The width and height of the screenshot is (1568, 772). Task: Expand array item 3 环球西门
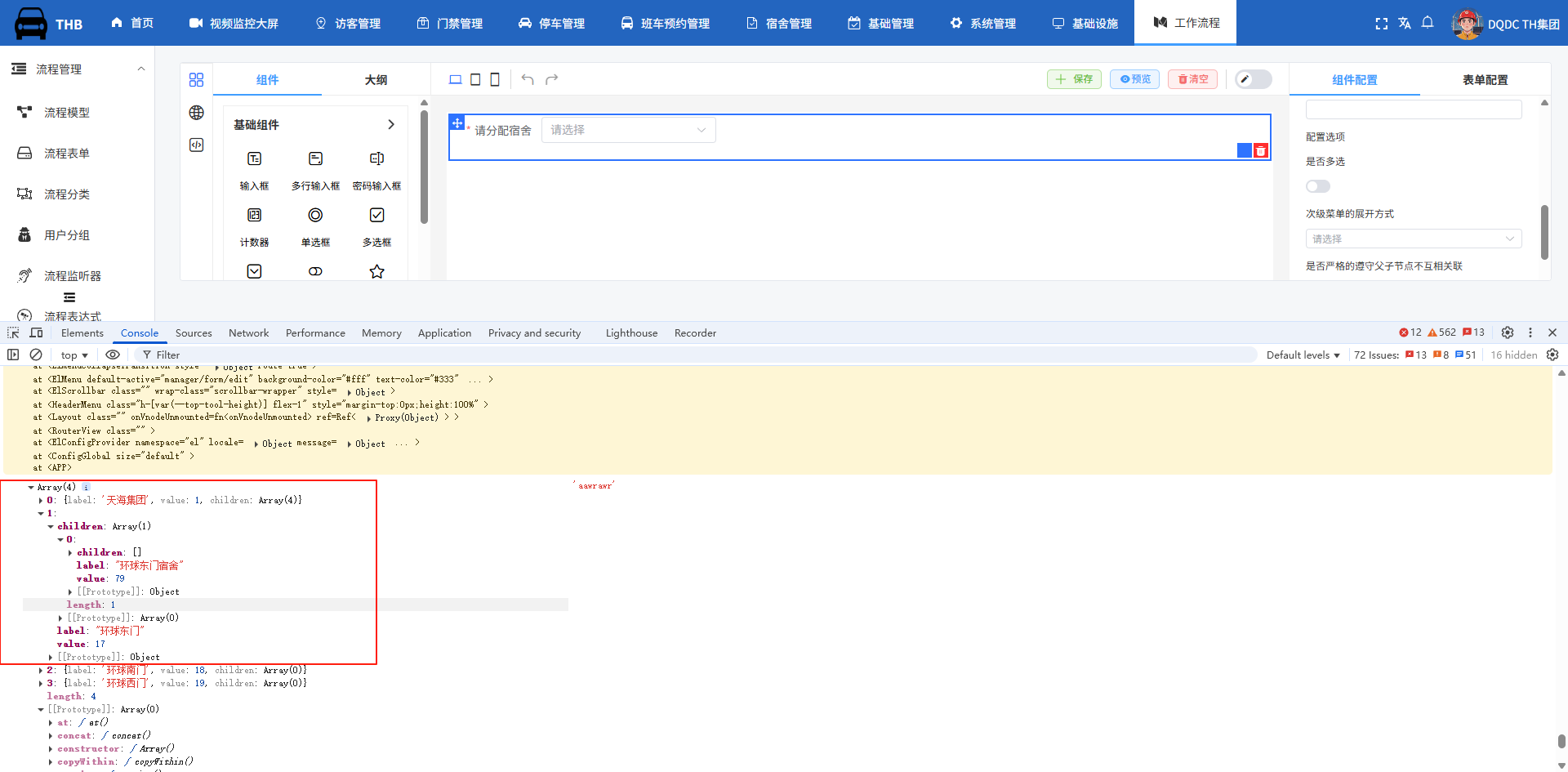[41, 683]
